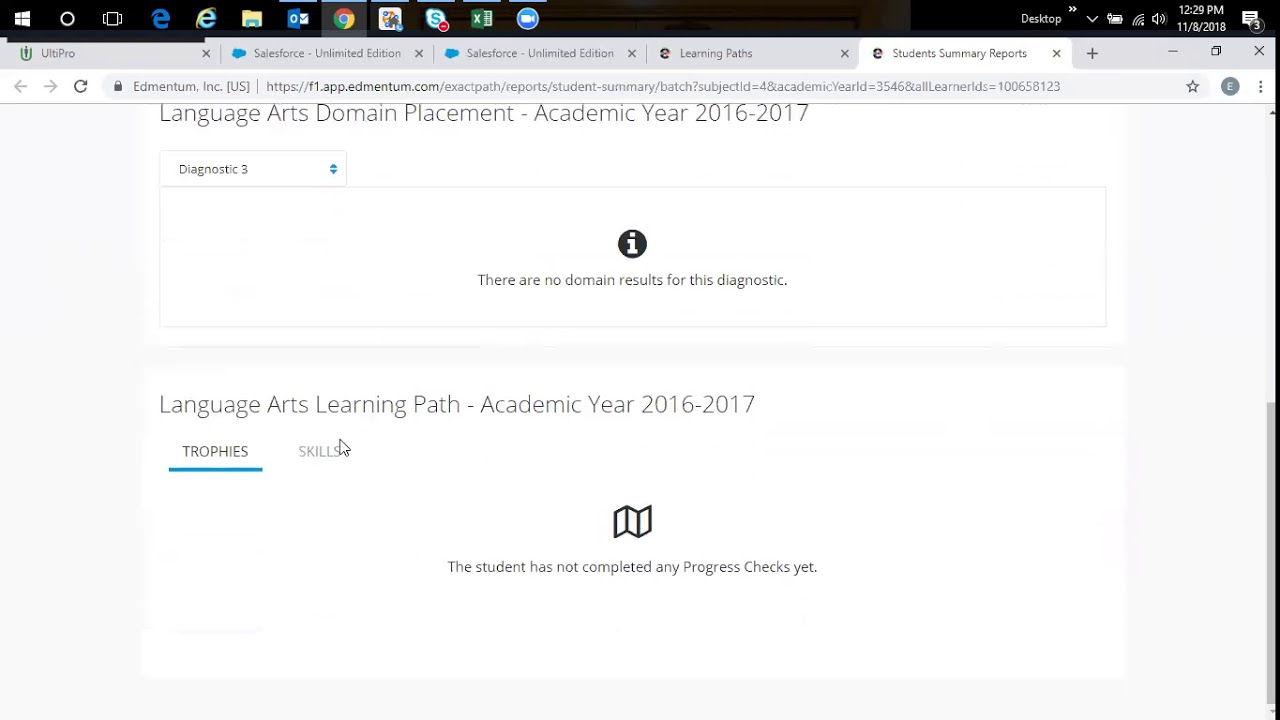Switch to the SKILLS tab
This screenshot has width=1280, height=720.
(320, 451)
